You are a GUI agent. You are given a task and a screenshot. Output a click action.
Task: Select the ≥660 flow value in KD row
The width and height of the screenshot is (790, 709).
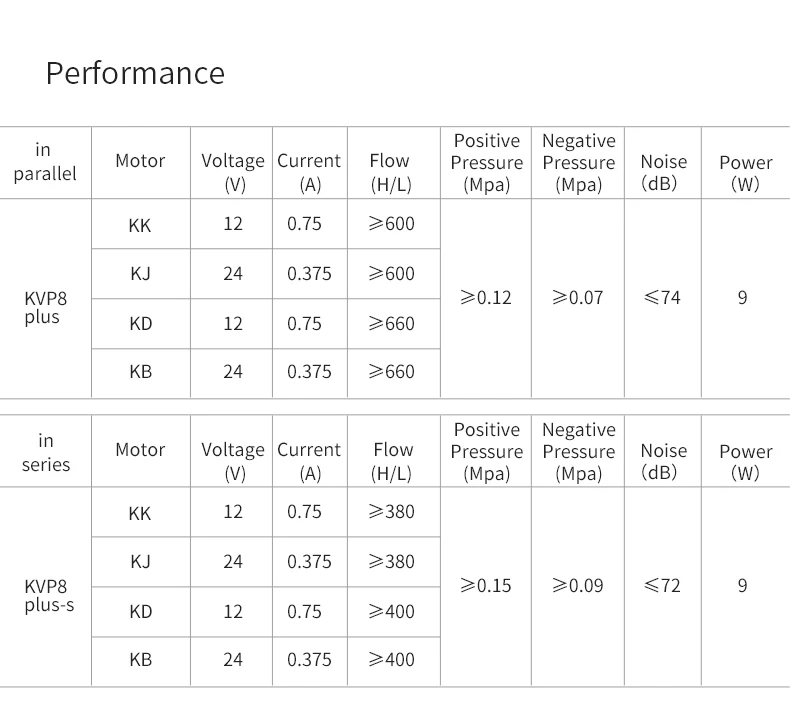[390, 323]
